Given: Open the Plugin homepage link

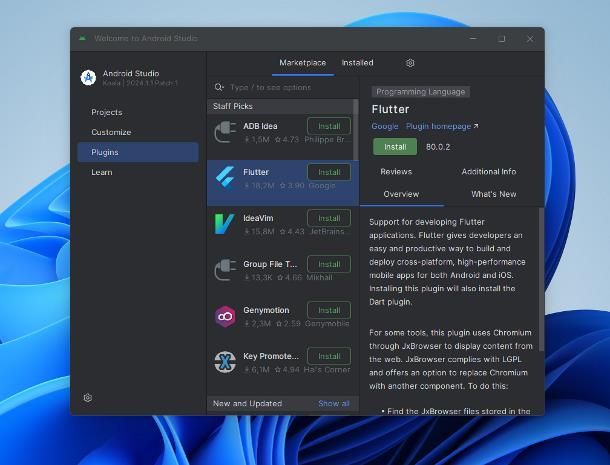Looking at the screenshot, I should tap(442, 126).
